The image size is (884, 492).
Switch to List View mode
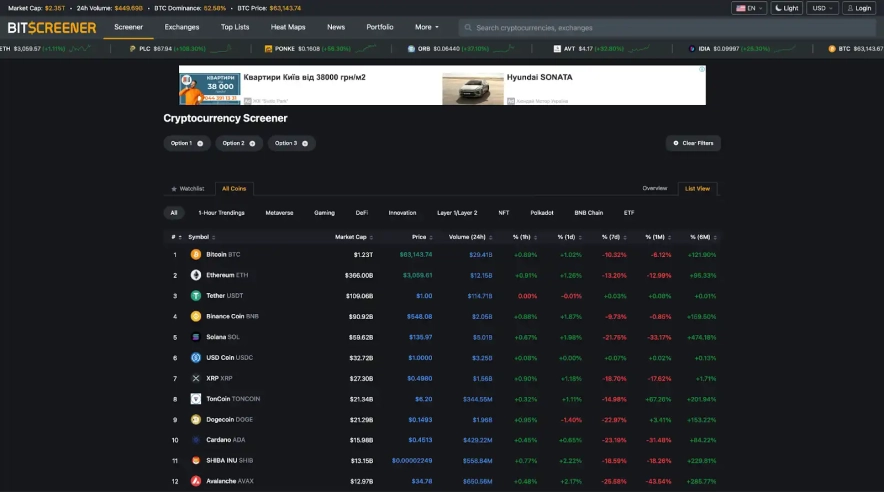pos(696,188)
